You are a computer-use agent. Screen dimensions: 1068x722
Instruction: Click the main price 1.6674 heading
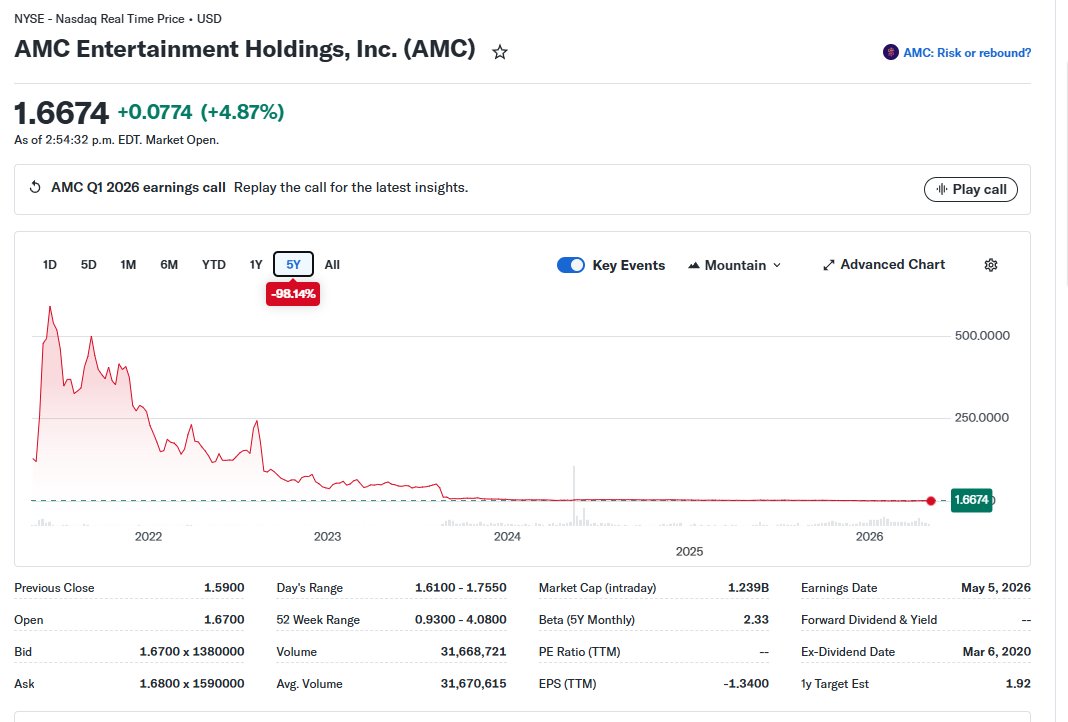(x=61, y=113)
